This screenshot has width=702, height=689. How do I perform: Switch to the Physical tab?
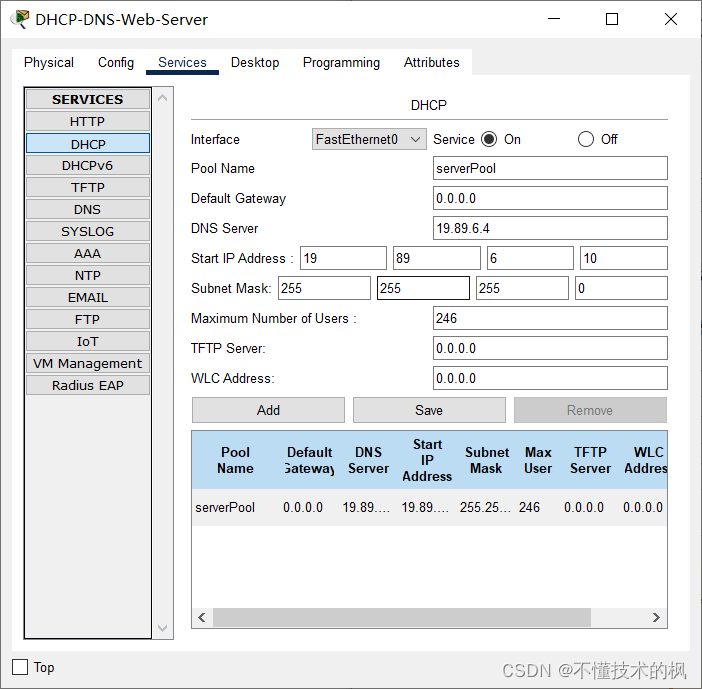click(x=49, y=62)
